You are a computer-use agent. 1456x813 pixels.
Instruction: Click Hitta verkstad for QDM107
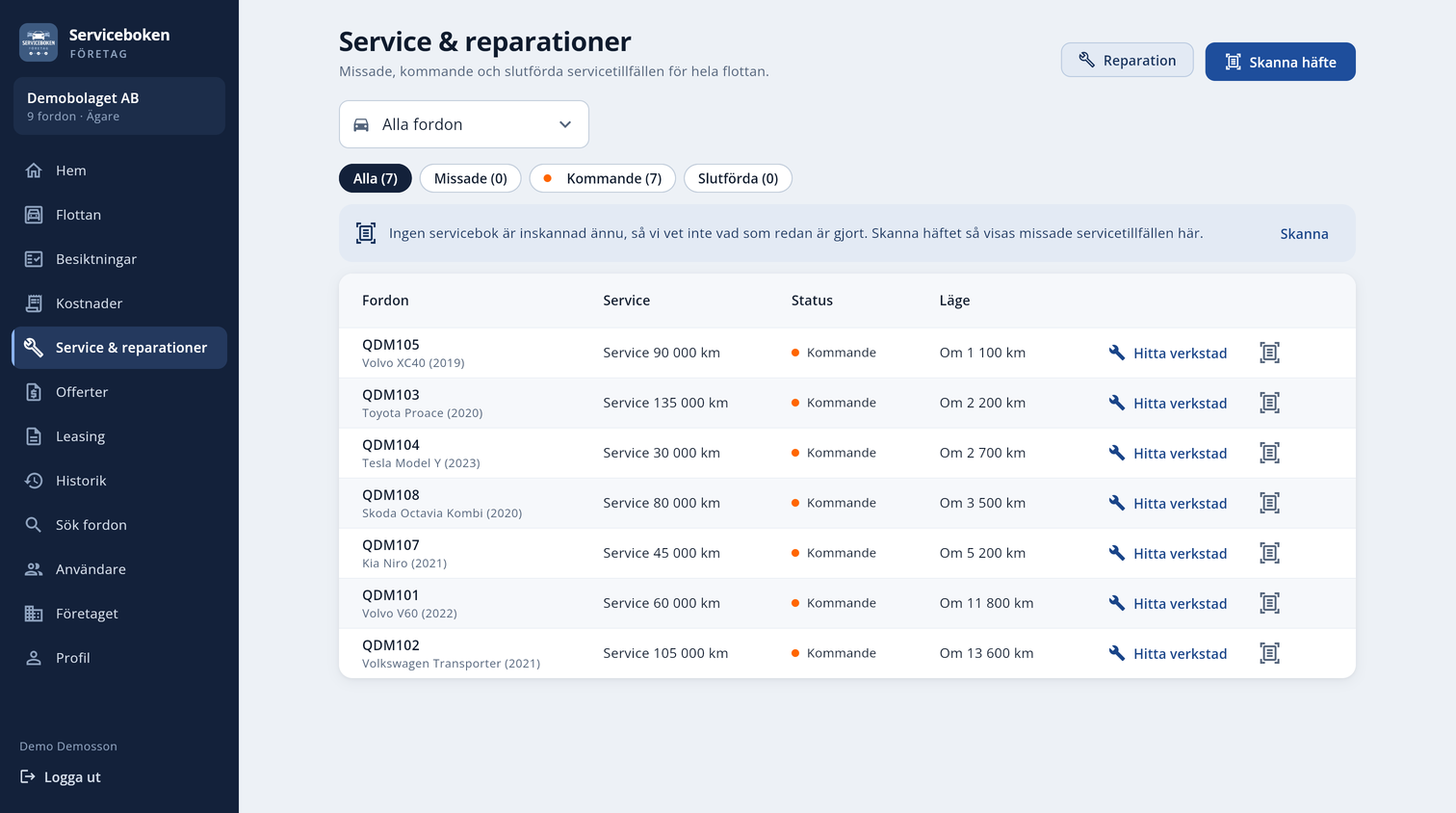(x=1167, y=554)
